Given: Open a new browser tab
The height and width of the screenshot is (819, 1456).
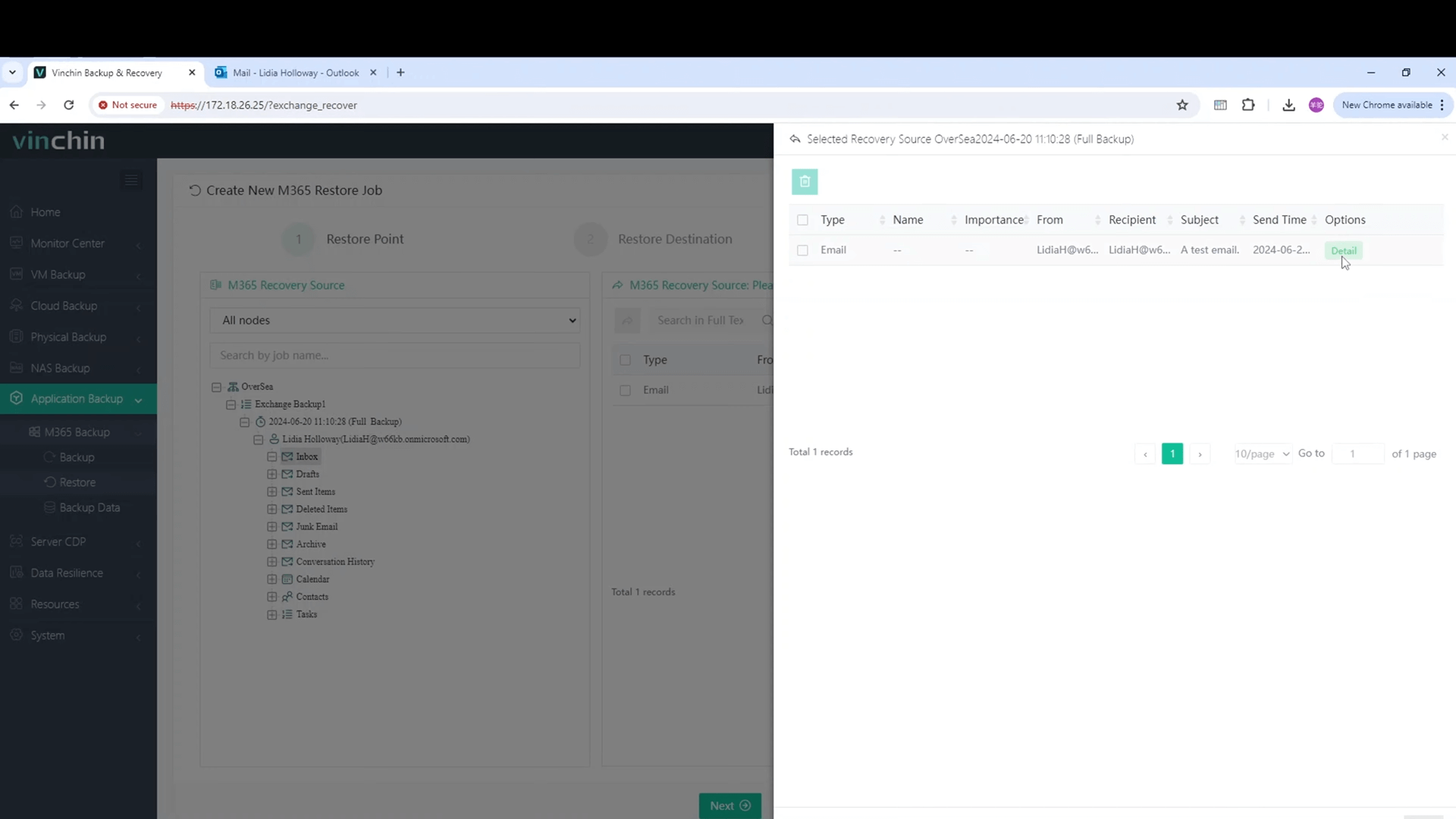Looking at the screenshot, I should (x=400, y=73).
